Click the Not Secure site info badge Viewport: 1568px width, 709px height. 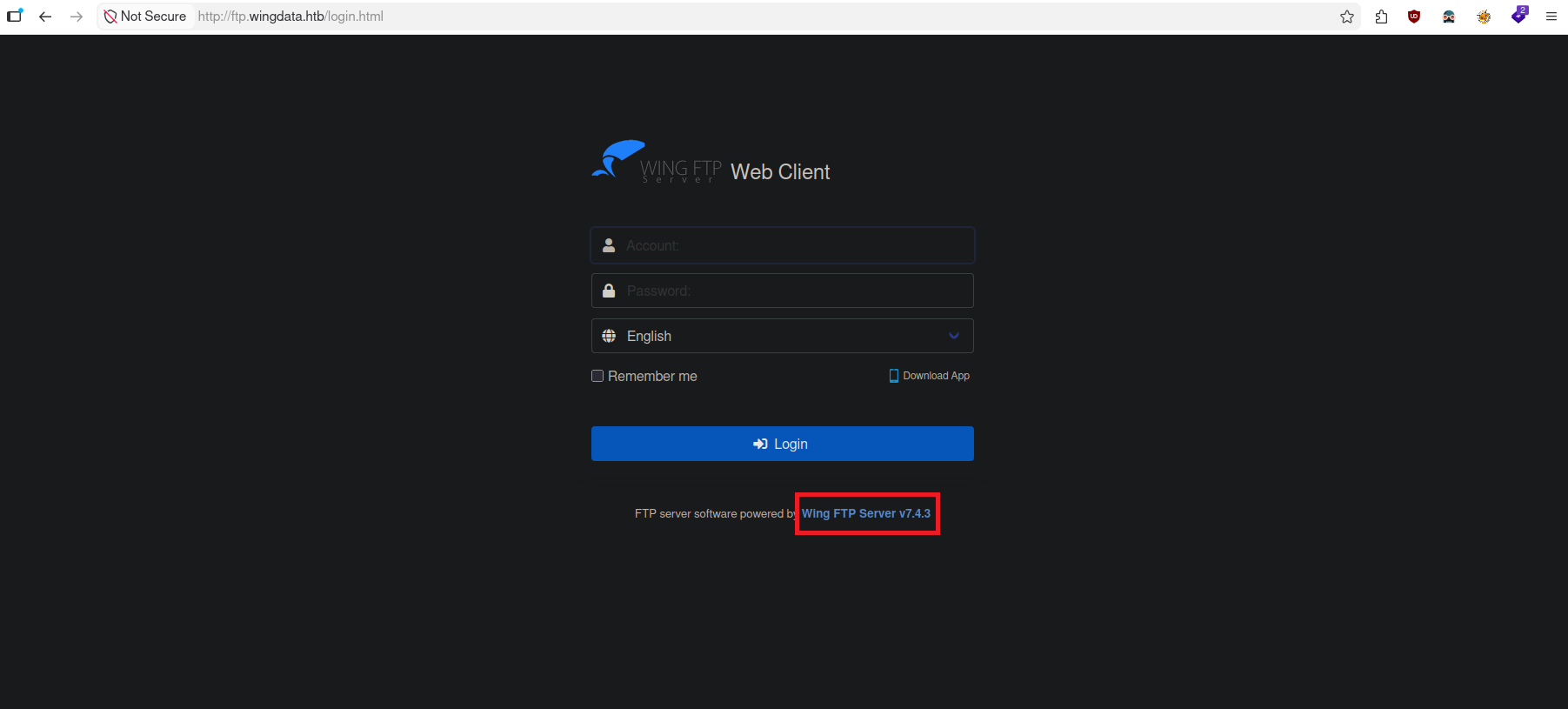[145, 17]
